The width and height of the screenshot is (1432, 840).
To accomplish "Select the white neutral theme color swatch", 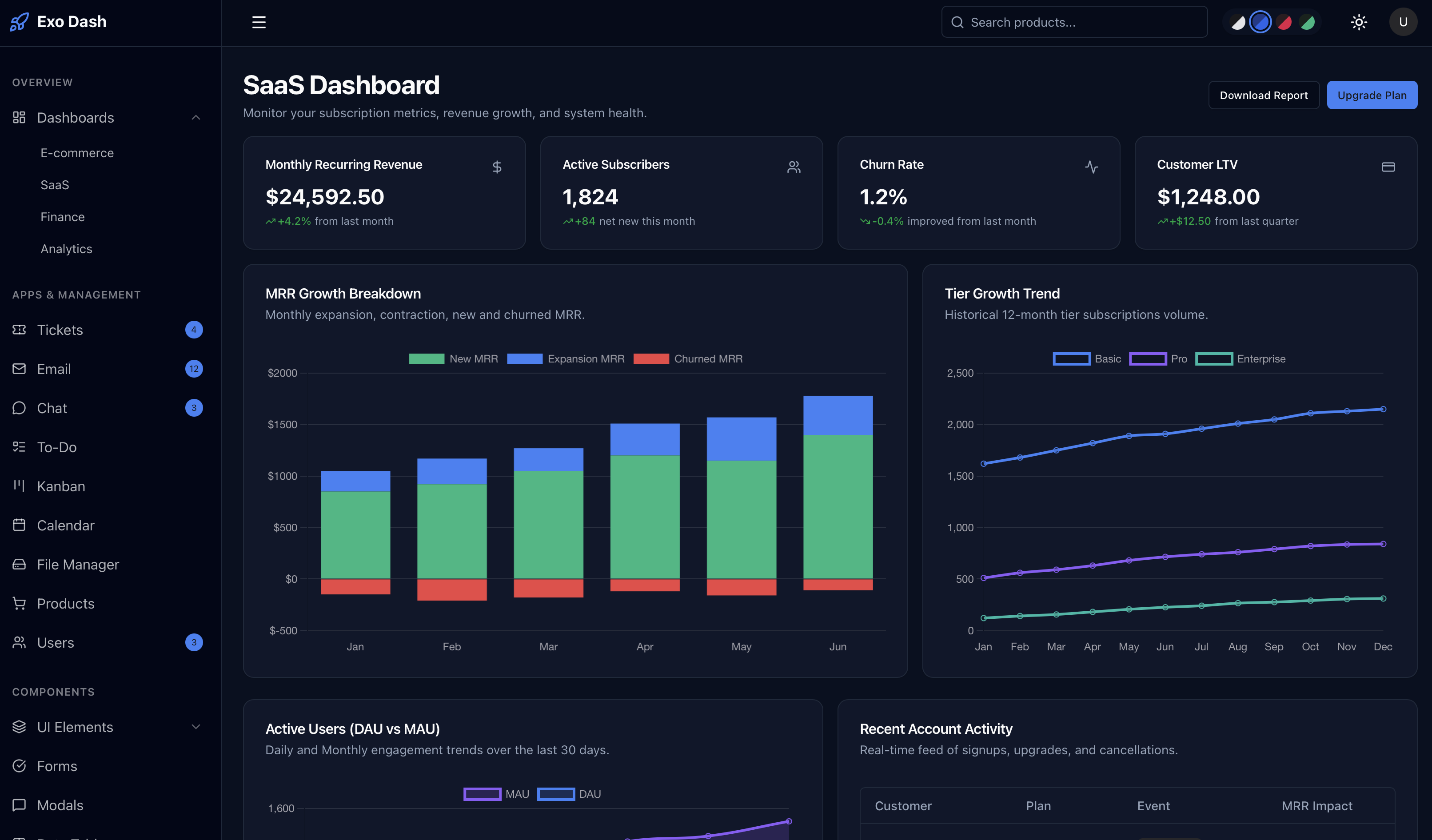I will (x=1237, y=22).
